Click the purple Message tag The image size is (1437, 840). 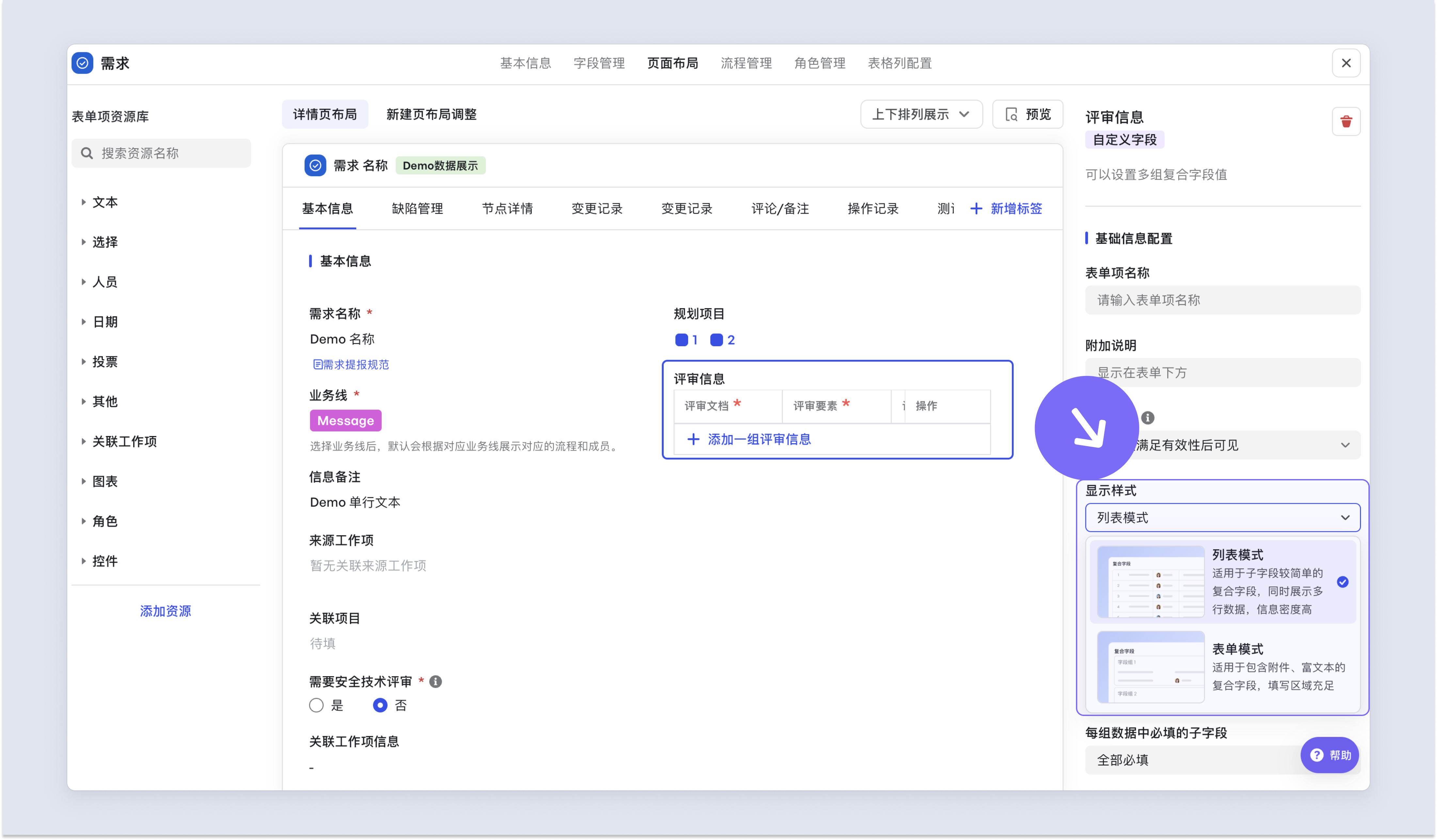click(x=346, y=421)
